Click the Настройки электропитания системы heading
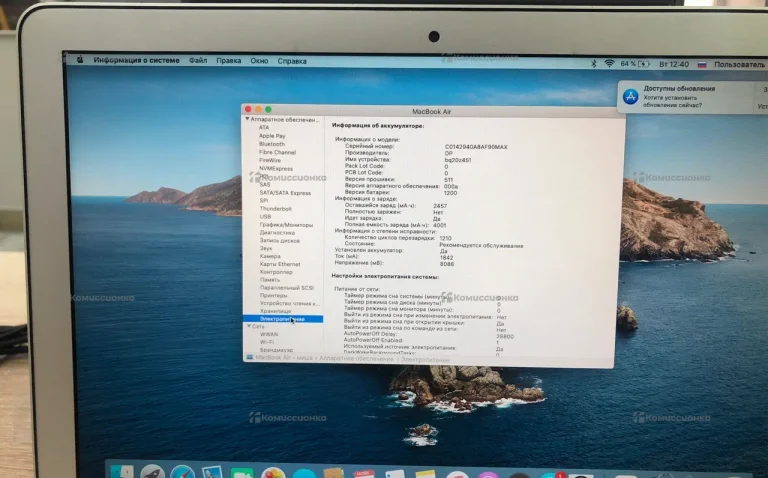This screenshot has height=478, width=768. tap(385, 277)
